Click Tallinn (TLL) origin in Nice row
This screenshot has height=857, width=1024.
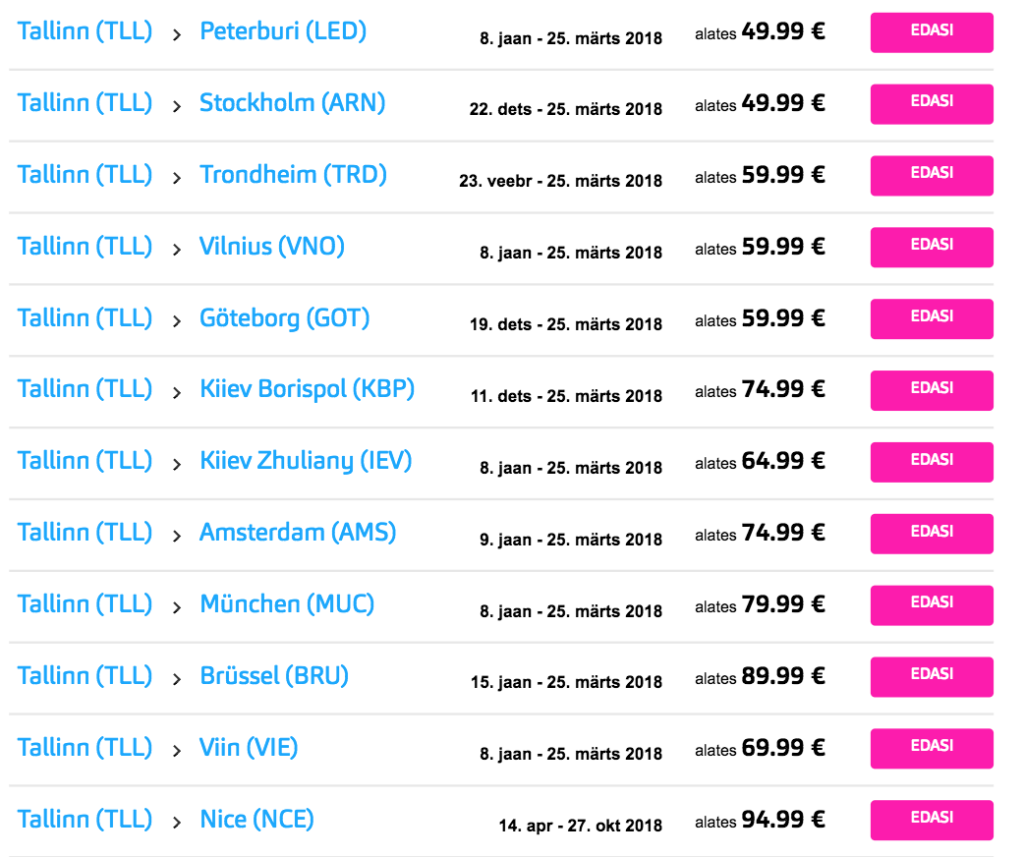pyautogui.click(x=85, y=820)
